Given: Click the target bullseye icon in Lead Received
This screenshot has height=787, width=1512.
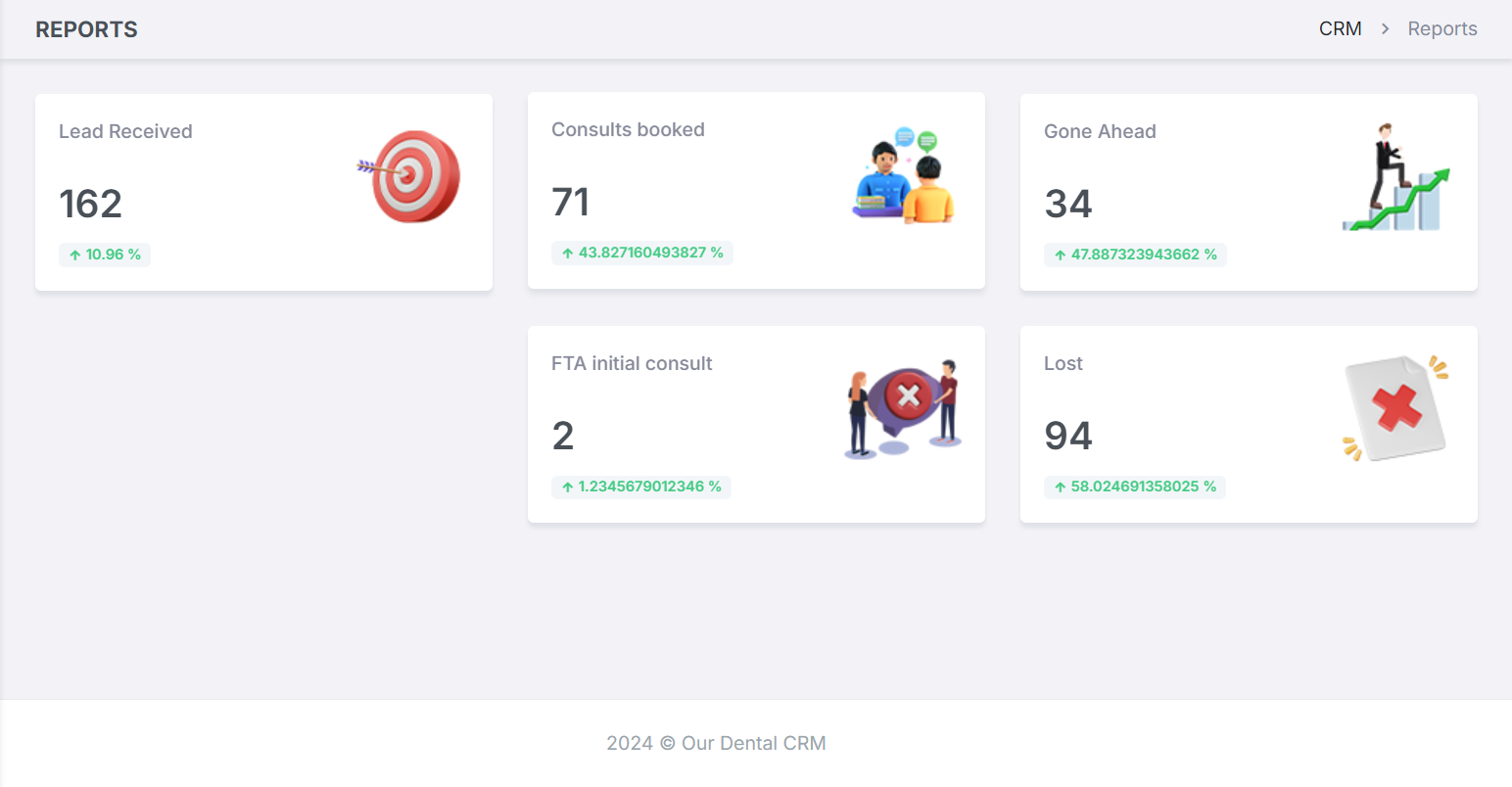Looking at the screenshot, I should pyautogui.click(x=411, y=176).
